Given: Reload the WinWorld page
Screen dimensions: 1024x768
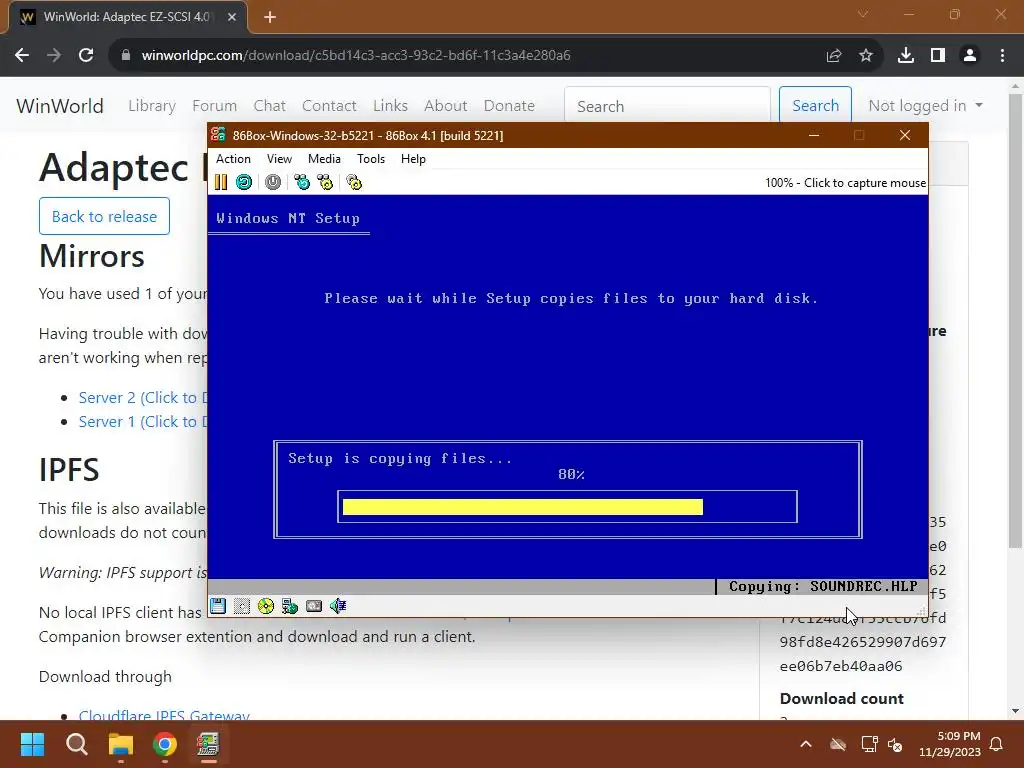Looking at the screenshot, I should 86,56.
